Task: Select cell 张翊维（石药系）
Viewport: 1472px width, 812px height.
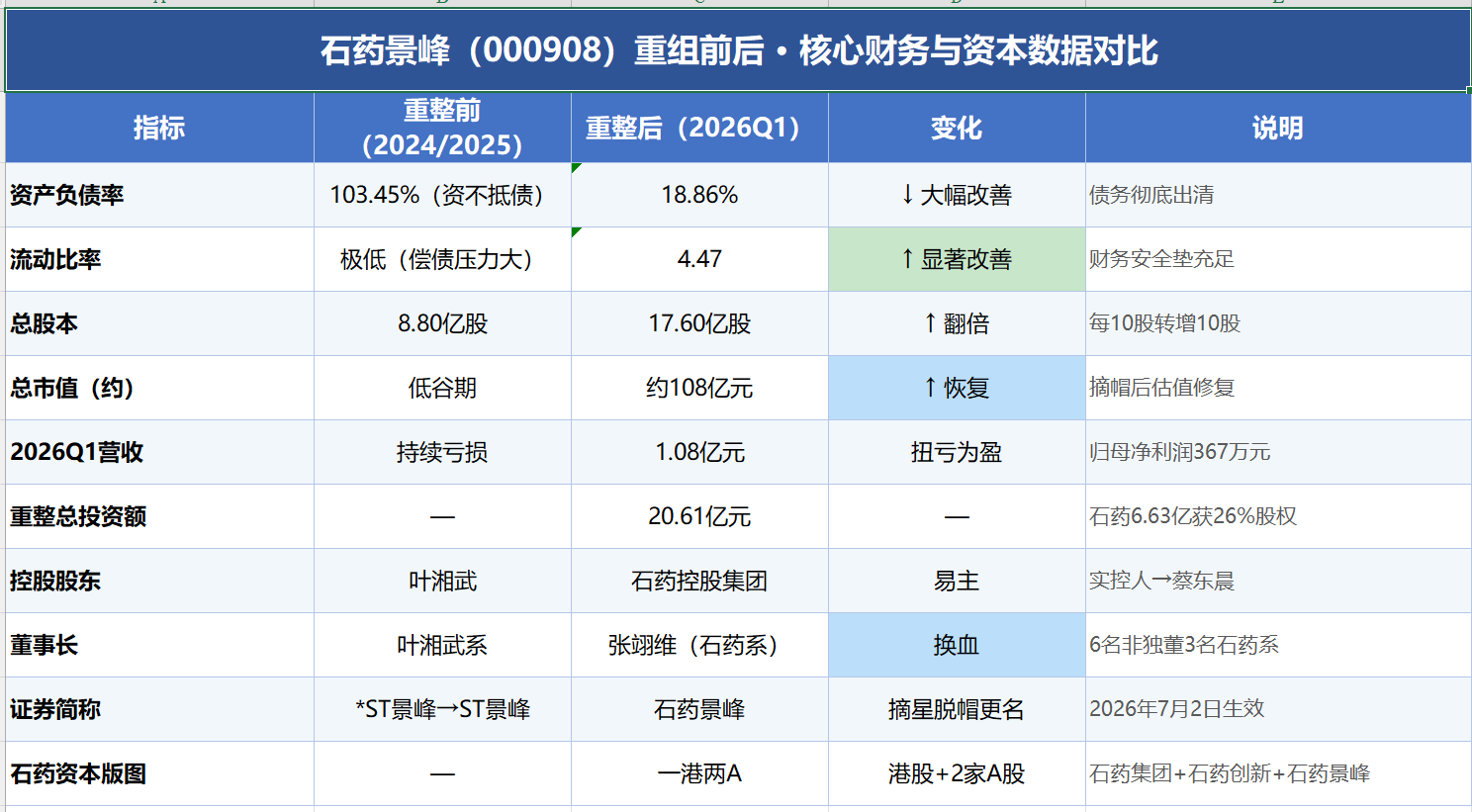Action: (x=699, y=645)
